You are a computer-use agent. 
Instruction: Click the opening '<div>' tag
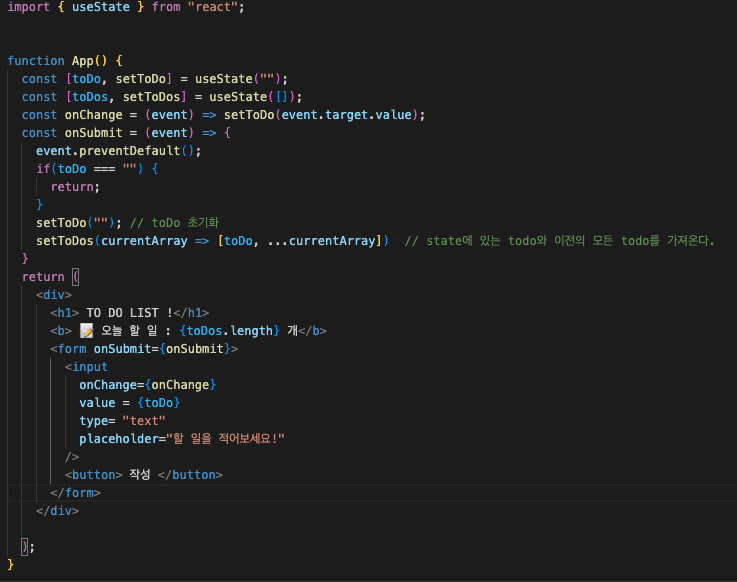(54, 295)
